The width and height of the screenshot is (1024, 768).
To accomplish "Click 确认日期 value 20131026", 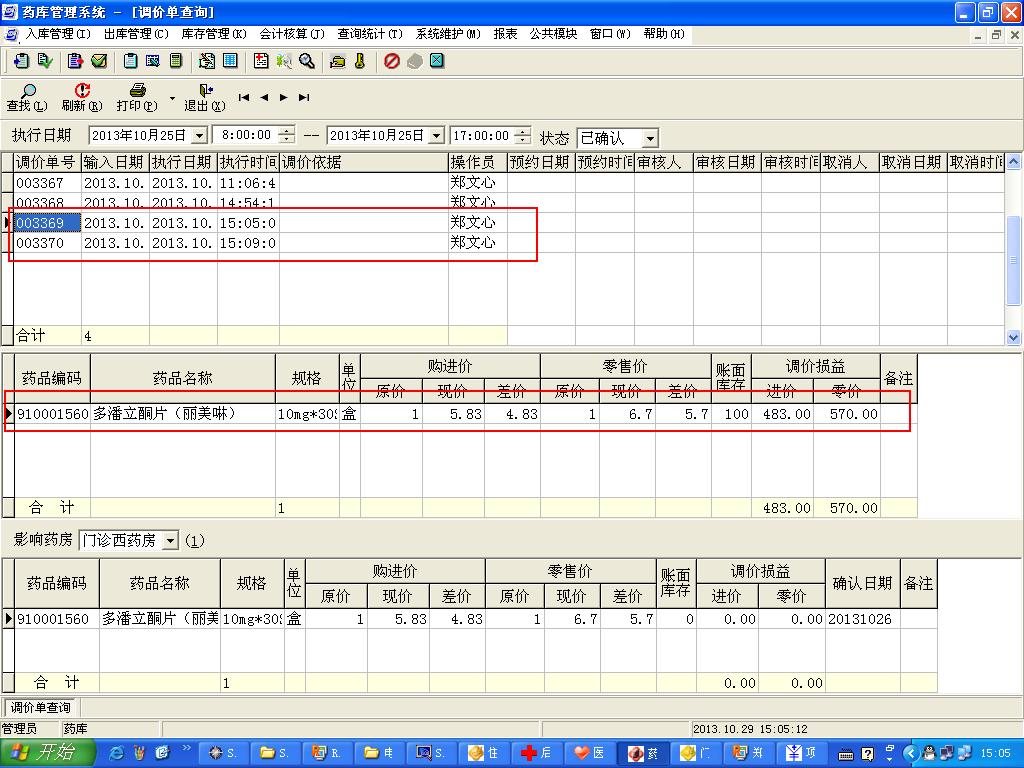I will pos(862,619).
